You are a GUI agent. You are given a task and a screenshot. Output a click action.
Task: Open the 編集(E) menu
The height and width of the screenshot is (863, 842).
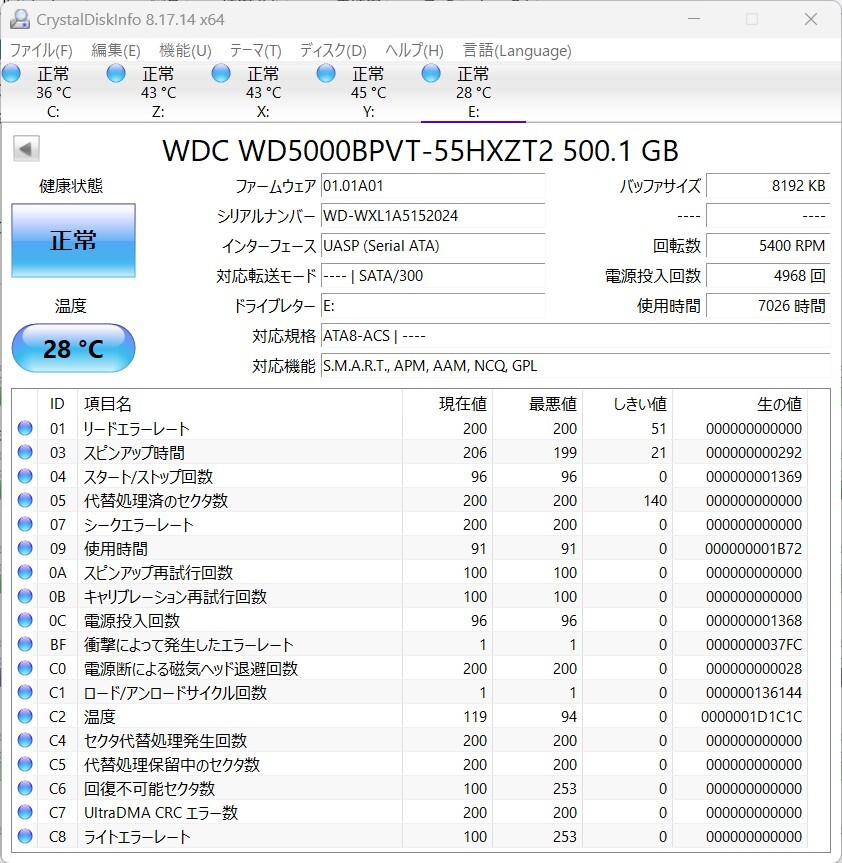point(116,51)
